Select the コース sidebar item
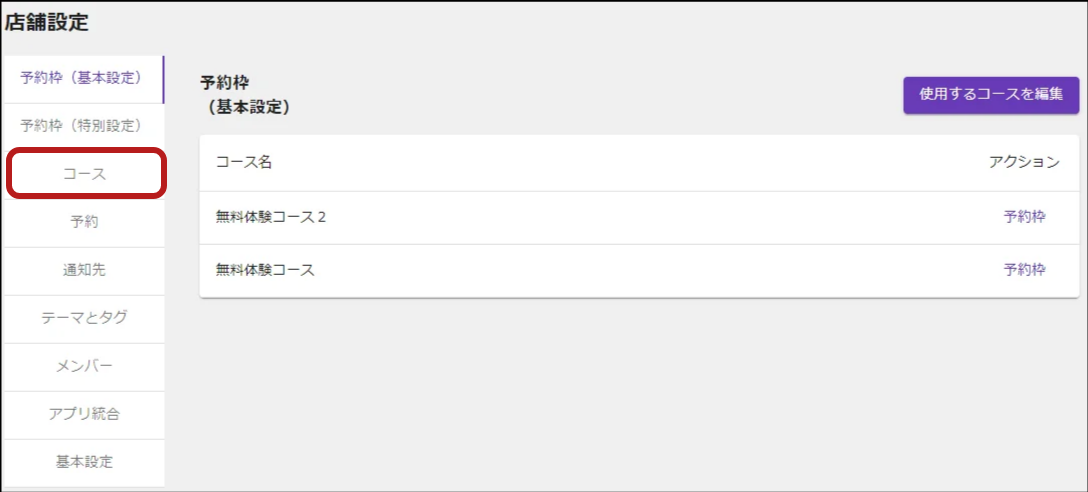The image size is (1088, 492). point(85,174)
